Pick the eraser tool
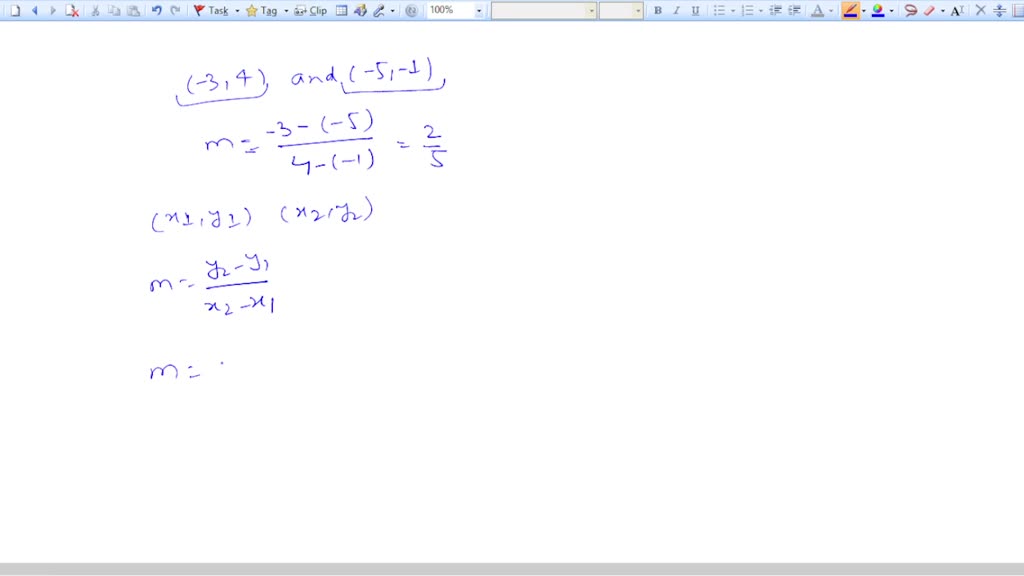The height and width of the screenshot is (576, 1024). (930, 11)
